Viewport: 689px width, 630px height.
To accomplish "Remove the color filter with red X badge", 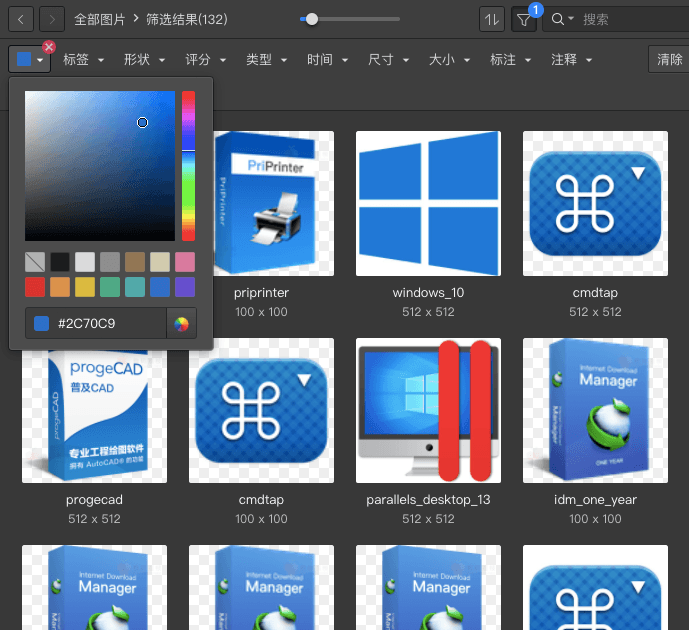I will click(49, 47).
